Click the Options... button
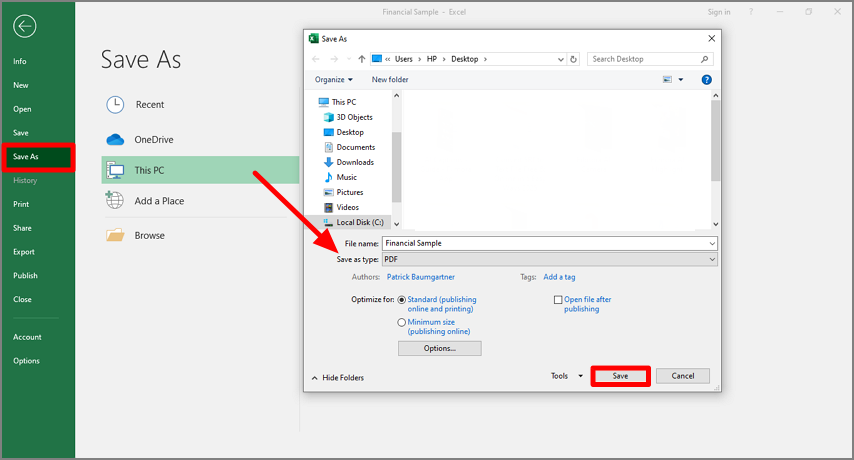 [x=440, y=348]
